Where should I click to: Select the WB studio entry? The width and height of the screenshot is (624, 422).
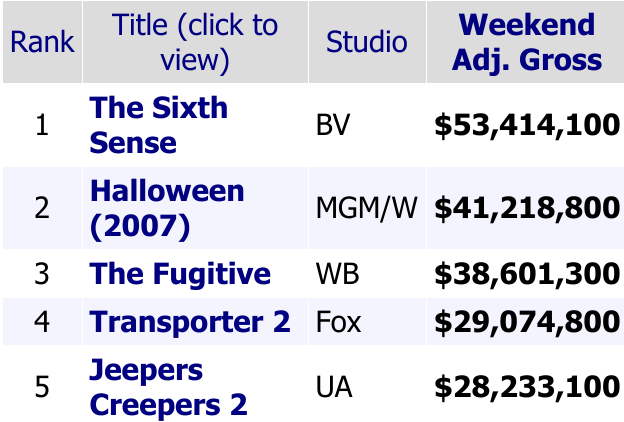pyautogui.click(x=336, y=275)
